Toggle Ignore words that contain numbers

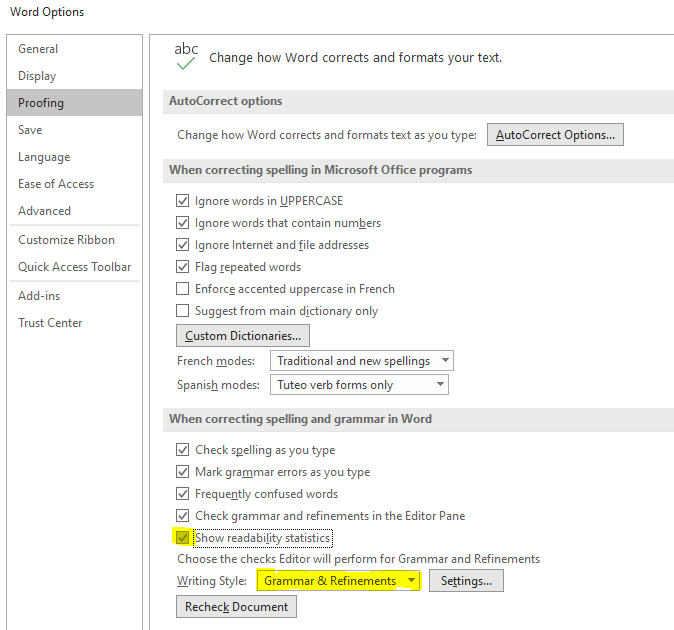tap(183, 223)
